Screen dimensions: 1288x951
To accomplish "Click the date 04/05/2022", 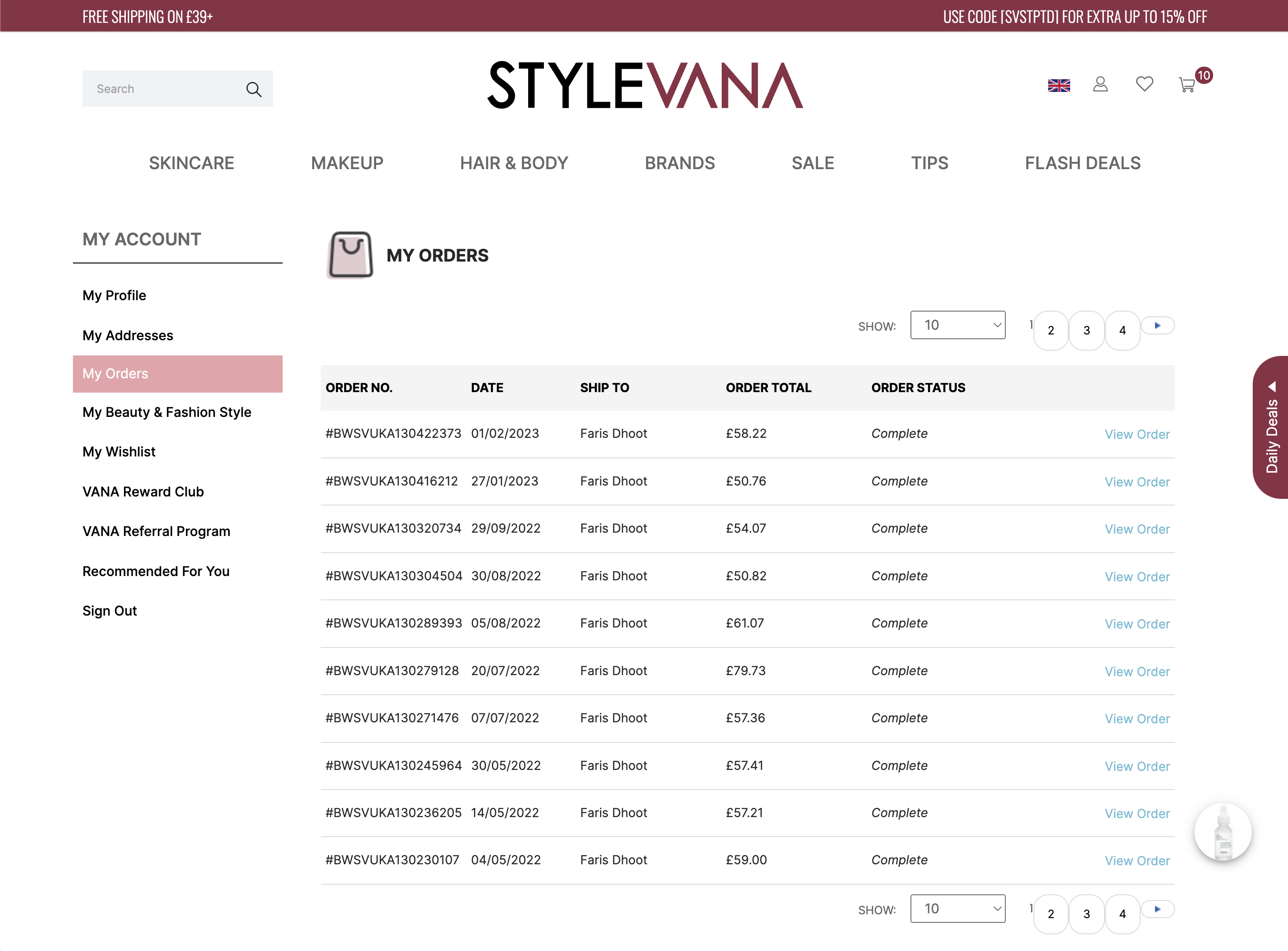I will click(x=506, y=860).
